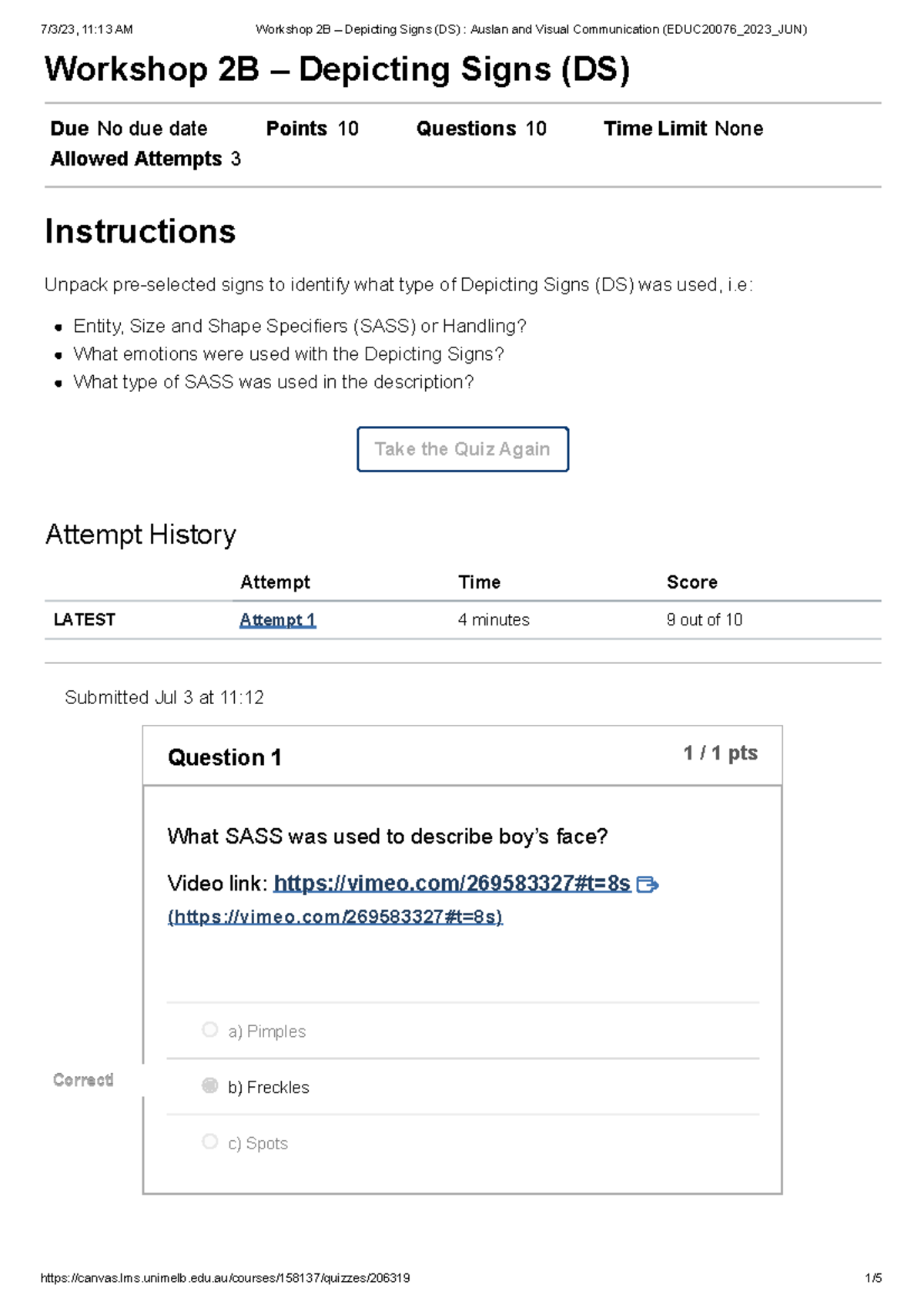Click the Correct! label beside the answer

(x=83, y=1080)
